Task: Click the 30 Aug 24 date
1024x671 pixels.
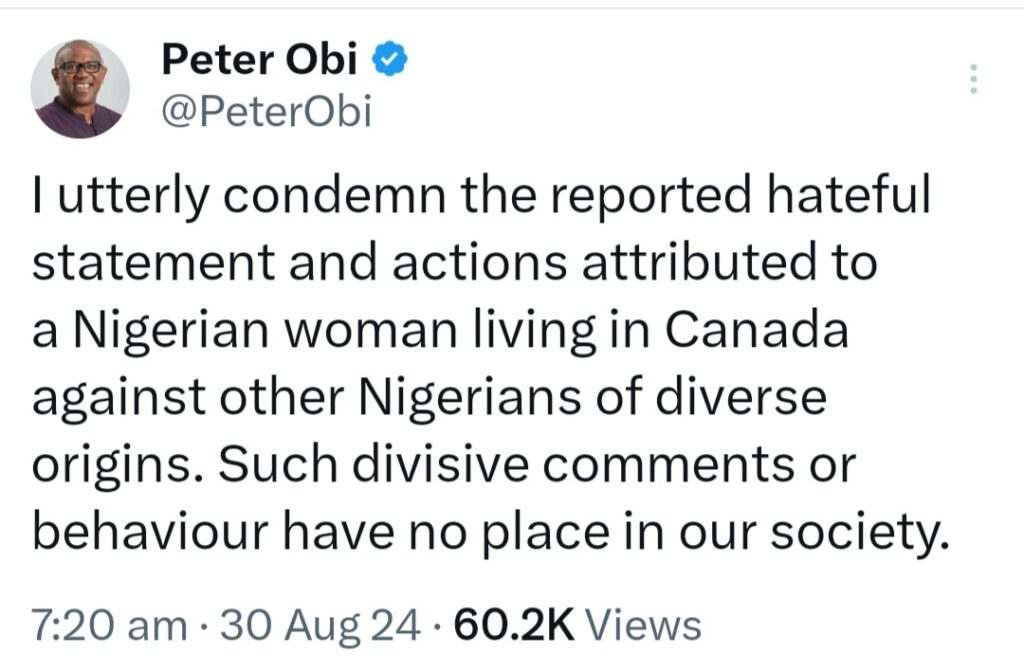Action: pos(320,625)
